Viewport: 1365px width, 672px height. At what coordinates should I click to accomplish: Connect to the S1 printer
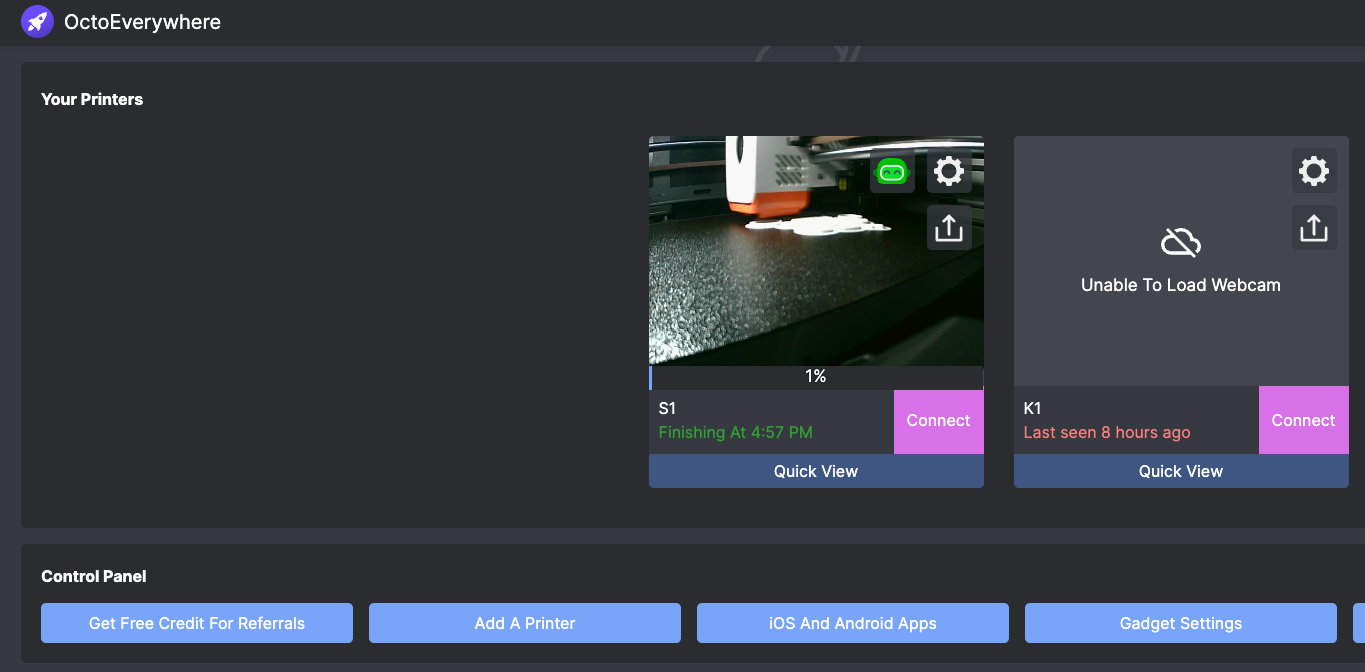(938, 421)
